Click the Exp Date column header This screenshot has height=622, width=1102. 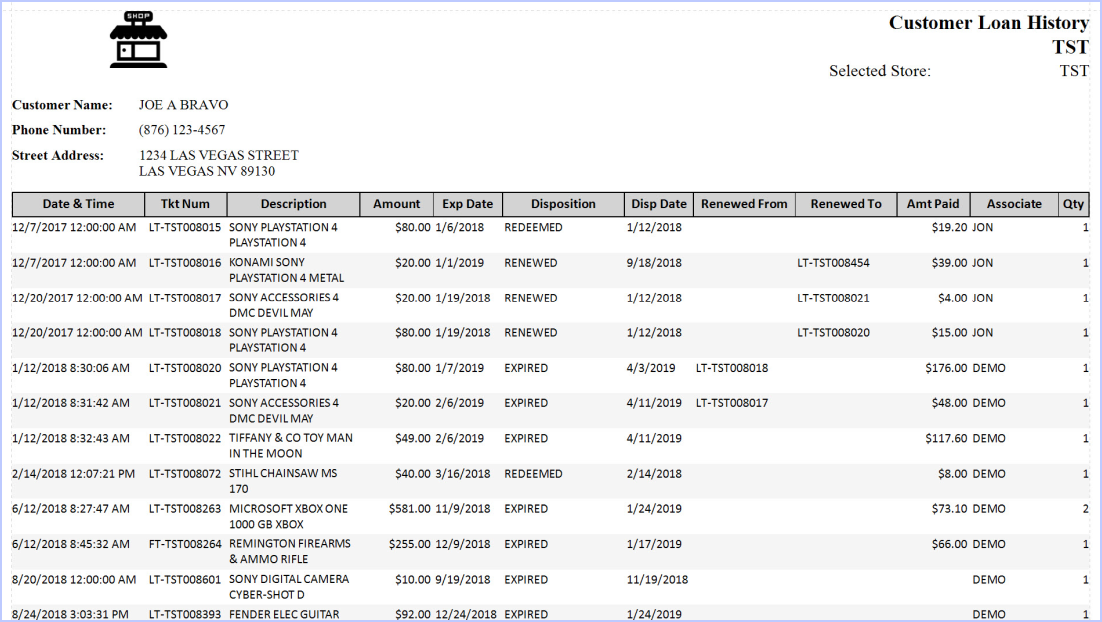tap(467, 204)
